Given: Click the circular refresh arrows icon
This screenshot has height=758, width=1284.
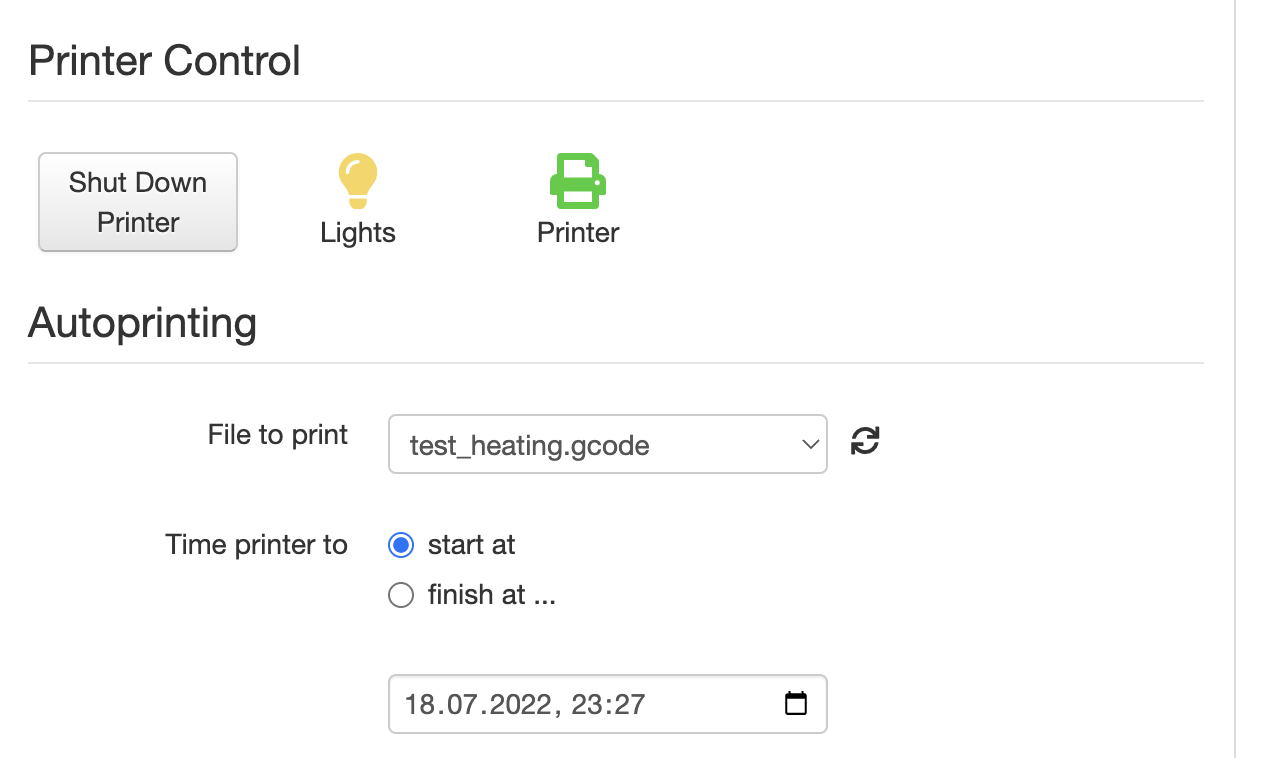Looking at the screenshot, I should coord(864,441).
